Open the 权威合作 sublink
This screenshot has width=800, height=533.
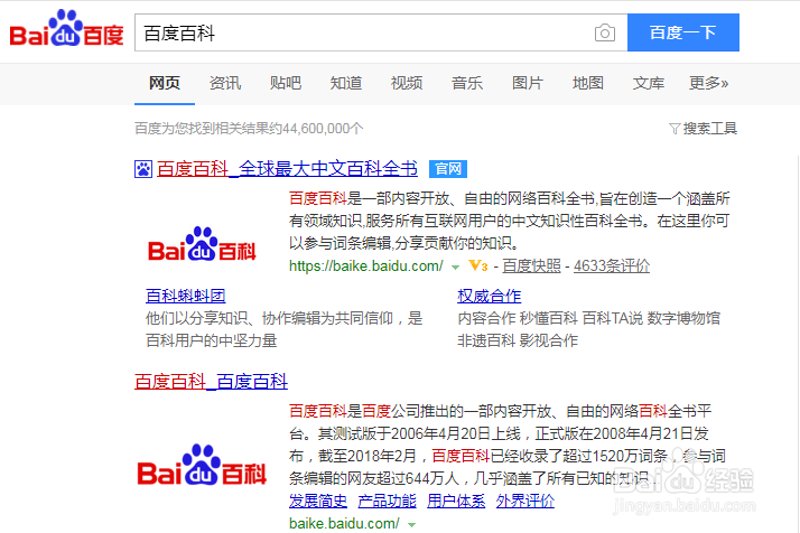[489, 296]
